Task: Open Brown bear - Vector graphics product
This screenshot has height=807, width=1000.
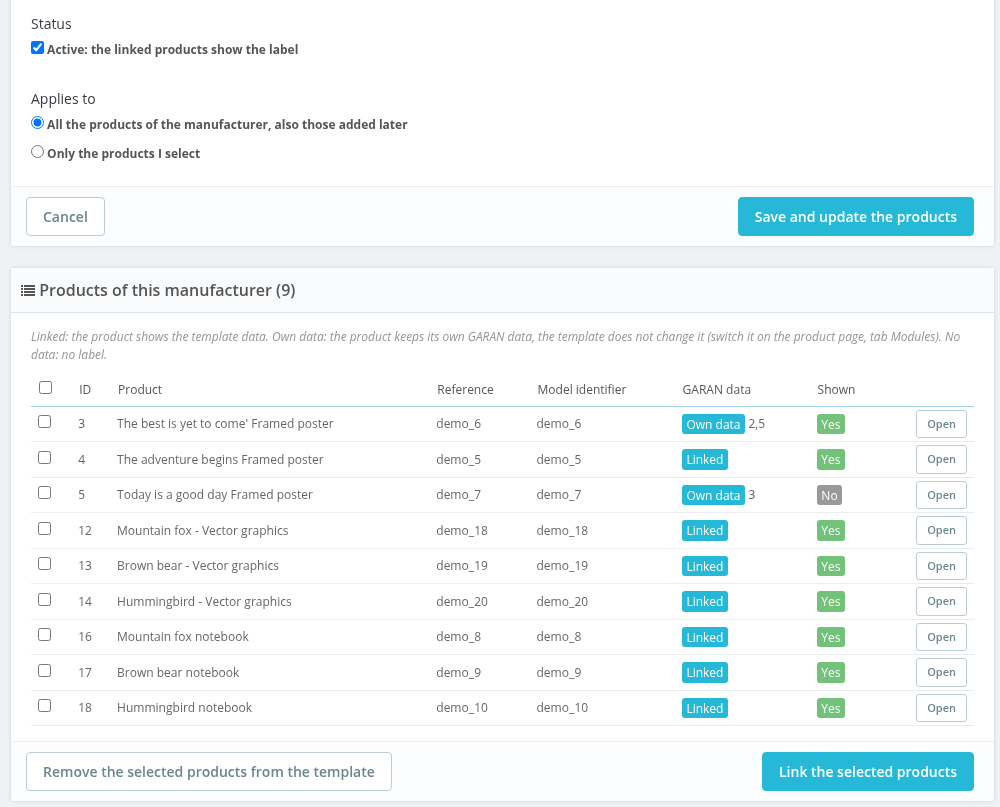Action: click(x=941, y=566)
